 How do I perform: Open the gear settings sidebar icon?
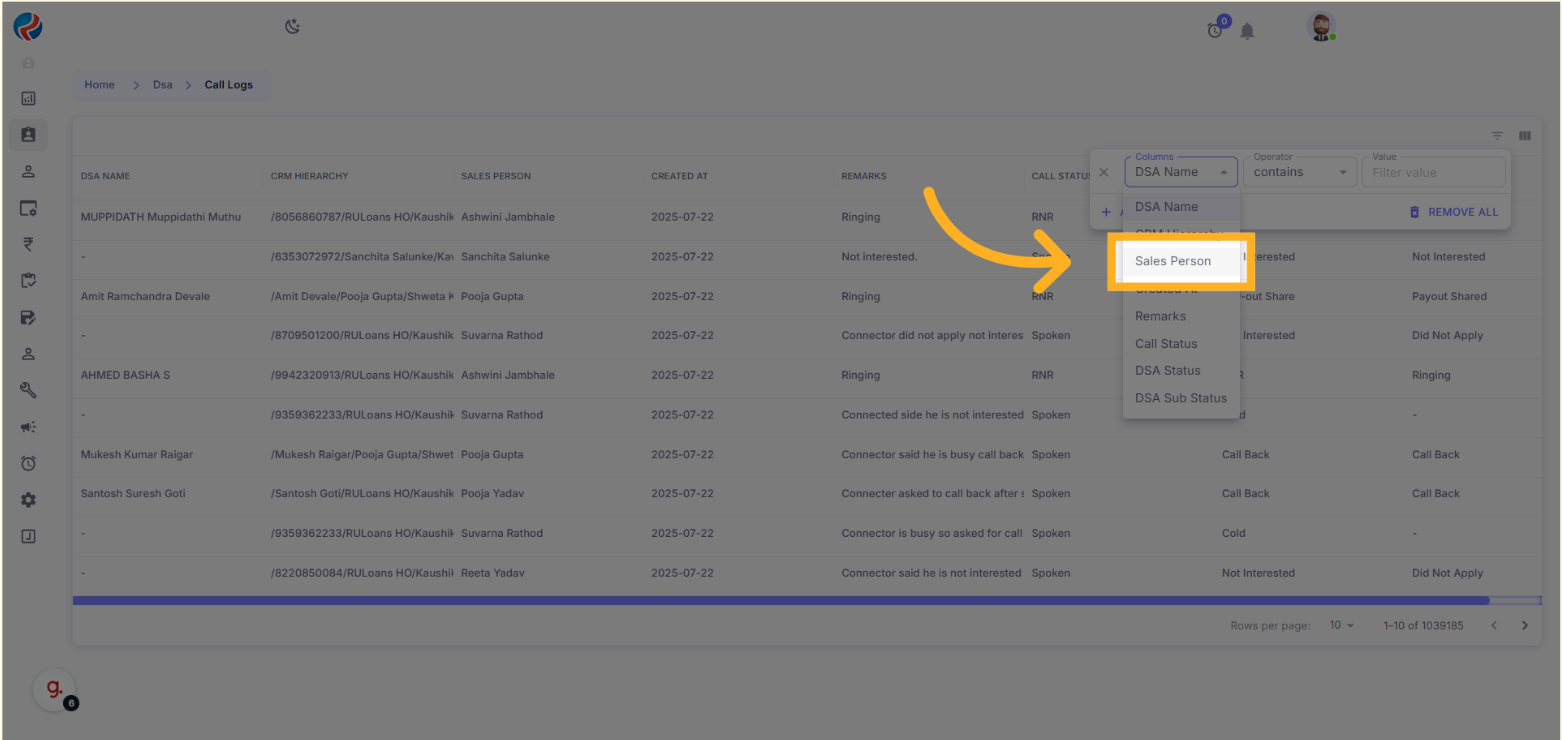28,500
